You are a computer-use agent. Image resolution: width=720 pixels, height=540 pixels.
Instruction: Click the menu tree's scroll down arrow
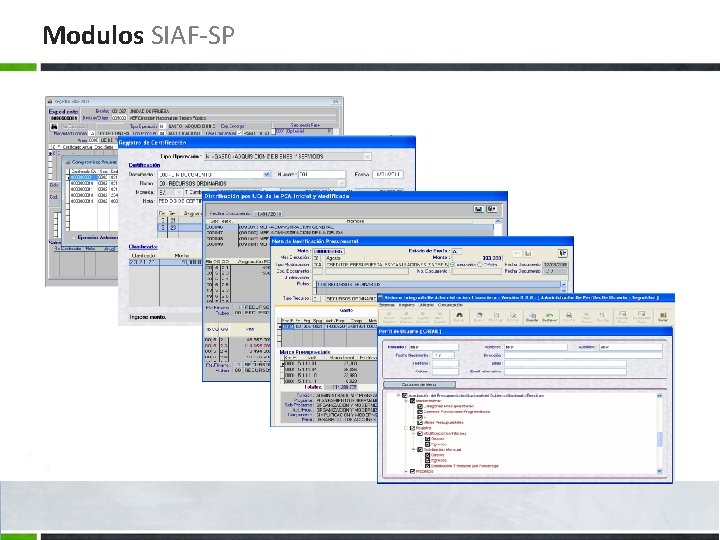click(660, 471)
